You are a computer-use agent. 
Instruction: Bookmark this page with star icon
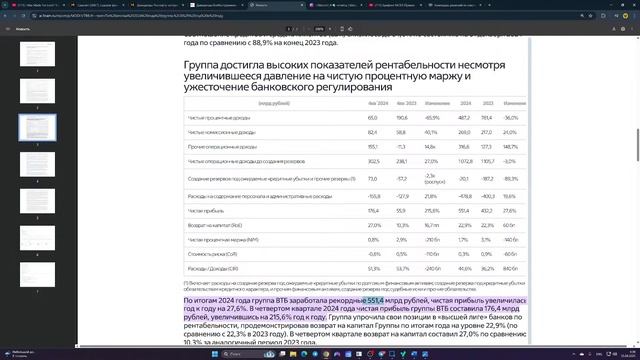click(590, 16)
